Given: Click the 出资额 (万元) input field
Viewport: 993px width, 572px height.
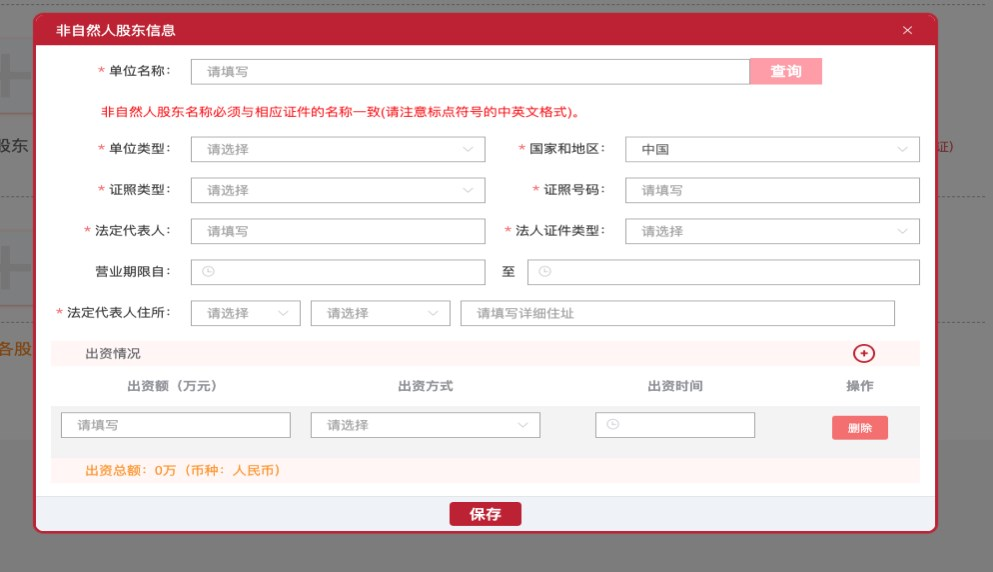Looking at the screenshot, I should pyautogui.click(x=176, y=425).
